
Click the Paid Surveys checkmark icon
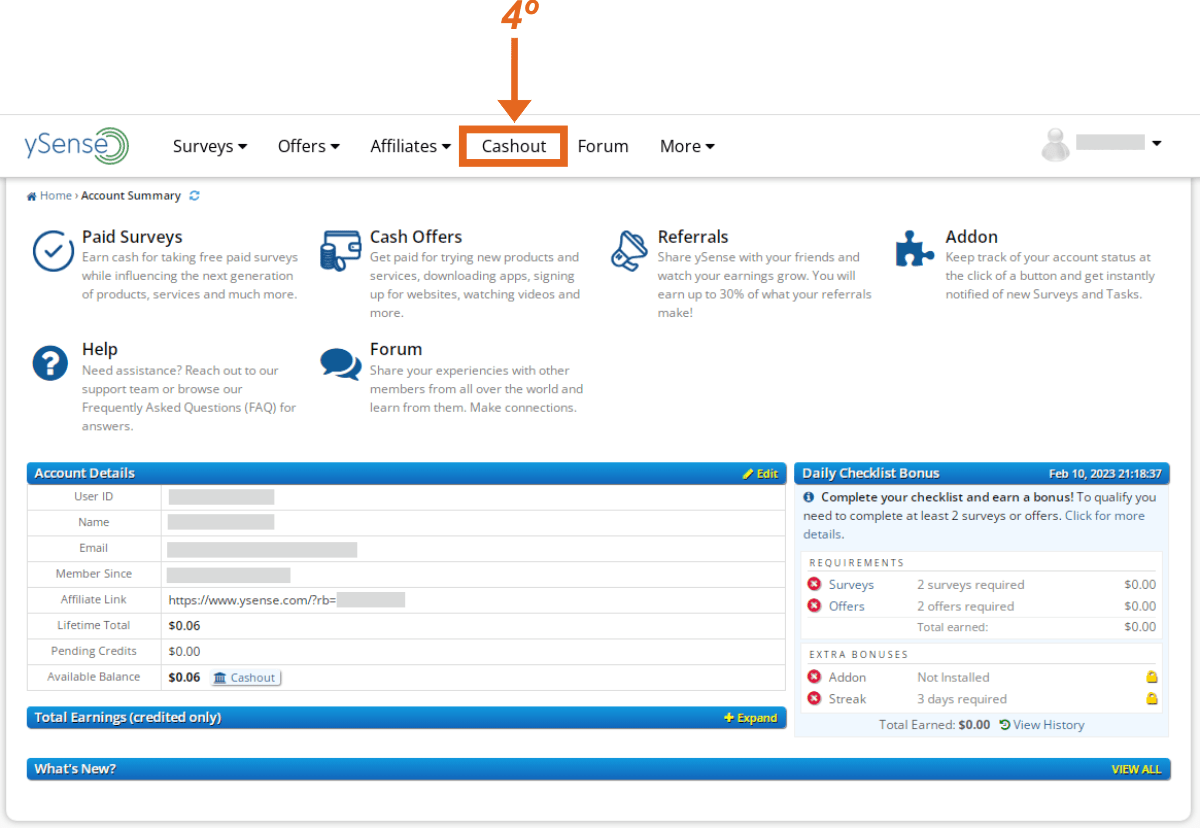coord(53,251)
